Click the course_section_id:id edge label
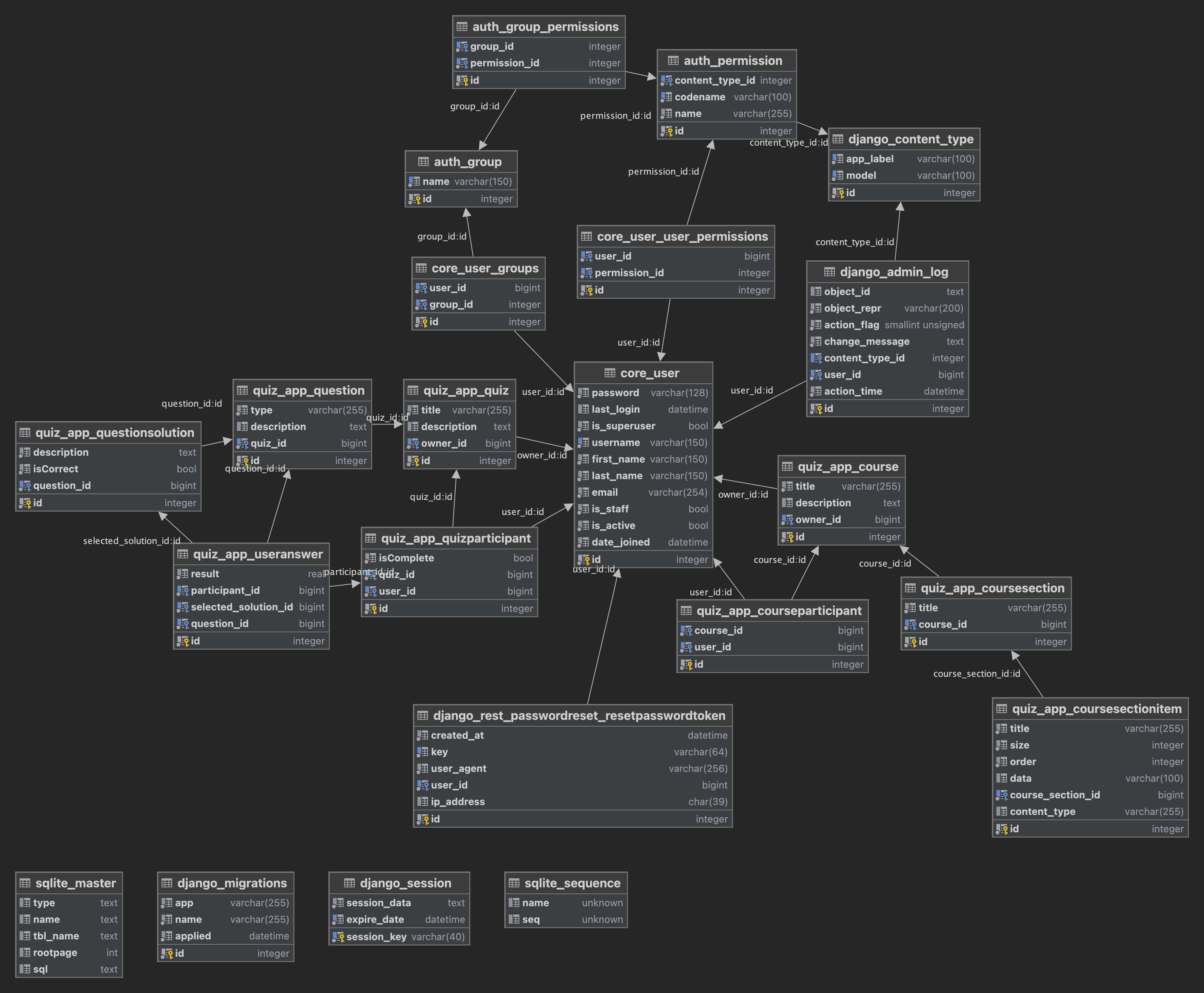 [976, 674]
